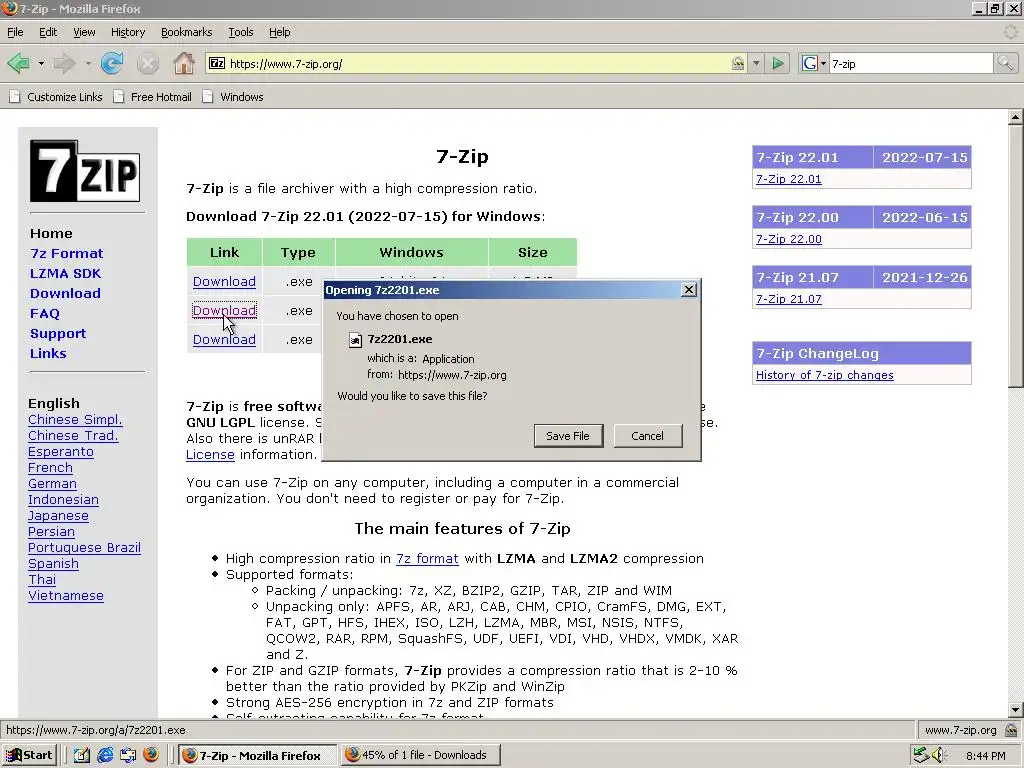Click the third Download link in table
The image size is (1024, 768).
[x=224, y=340]
